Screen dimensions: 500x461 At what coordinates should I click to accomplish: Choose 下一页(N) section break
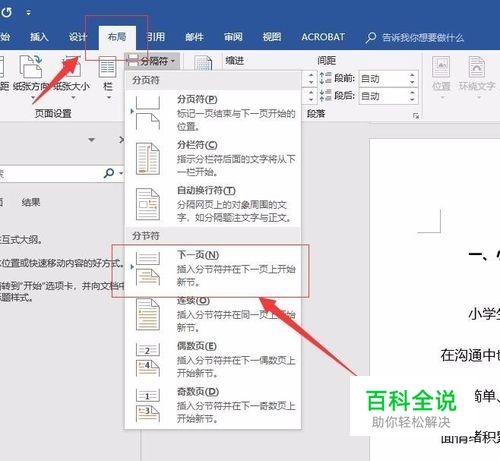pos(213,269)
